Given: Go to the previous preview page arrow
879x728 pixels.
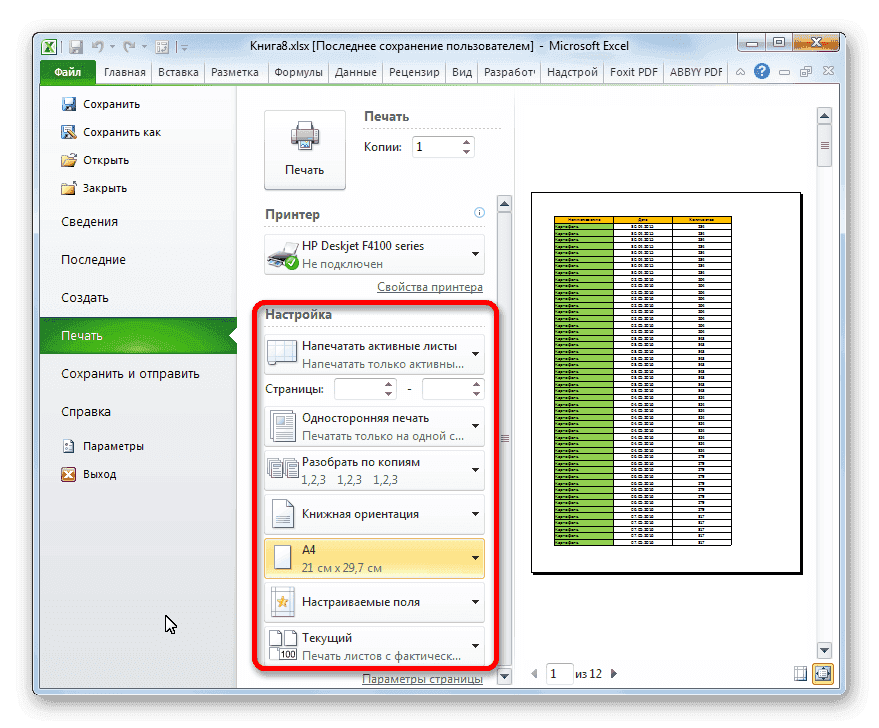Looking at the screenshot, I should [x=533, y=674].
